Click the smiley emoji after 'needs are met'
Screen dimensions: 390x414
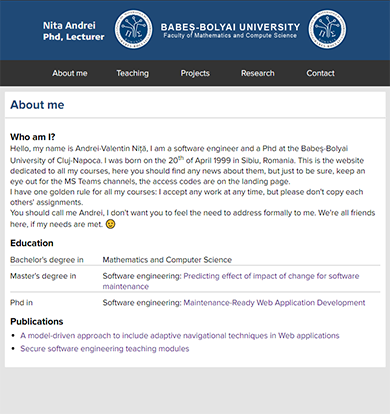pyautogui.click(x=110, y=224)
